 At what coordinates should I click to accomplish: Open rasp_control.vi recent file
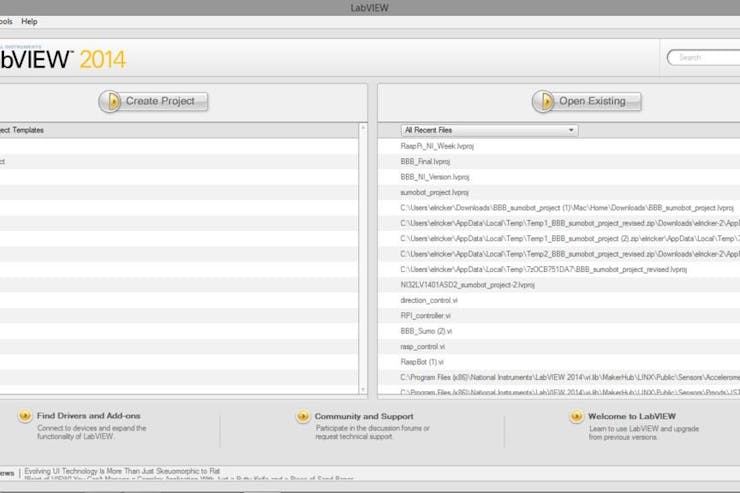coord(422,347)
